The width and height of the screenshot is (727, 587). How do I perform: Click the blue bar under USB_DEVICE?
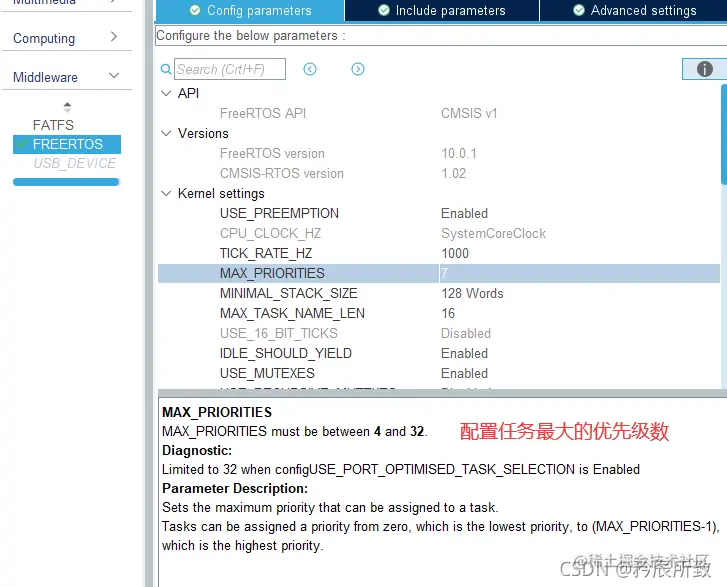pos(66,182)
